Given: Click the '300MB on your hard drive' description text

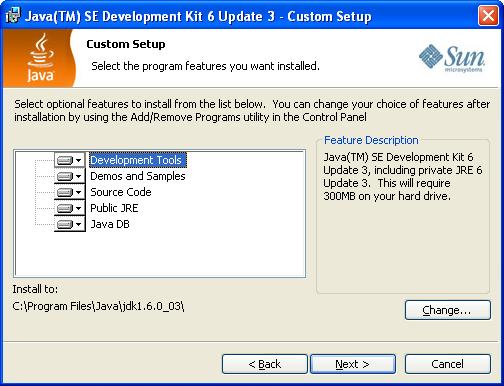Looking at the screenshot, I should pos(387,196).
